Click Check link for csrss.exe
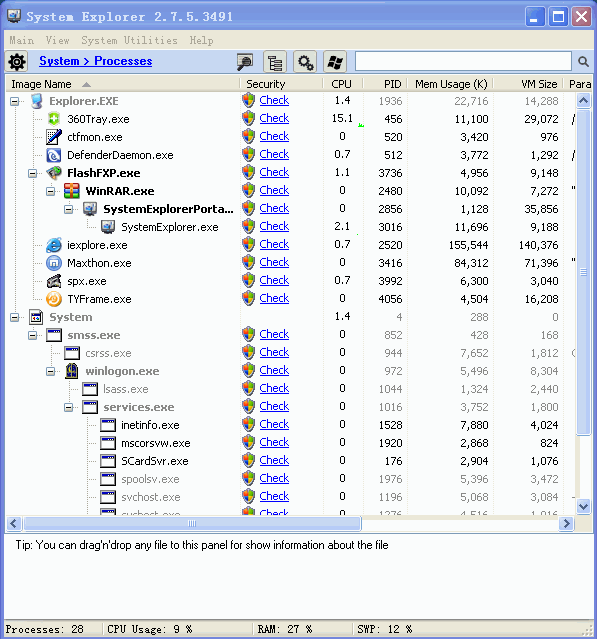Image resolution: width=597 pixels, height=639 pixels. point(274,352)
